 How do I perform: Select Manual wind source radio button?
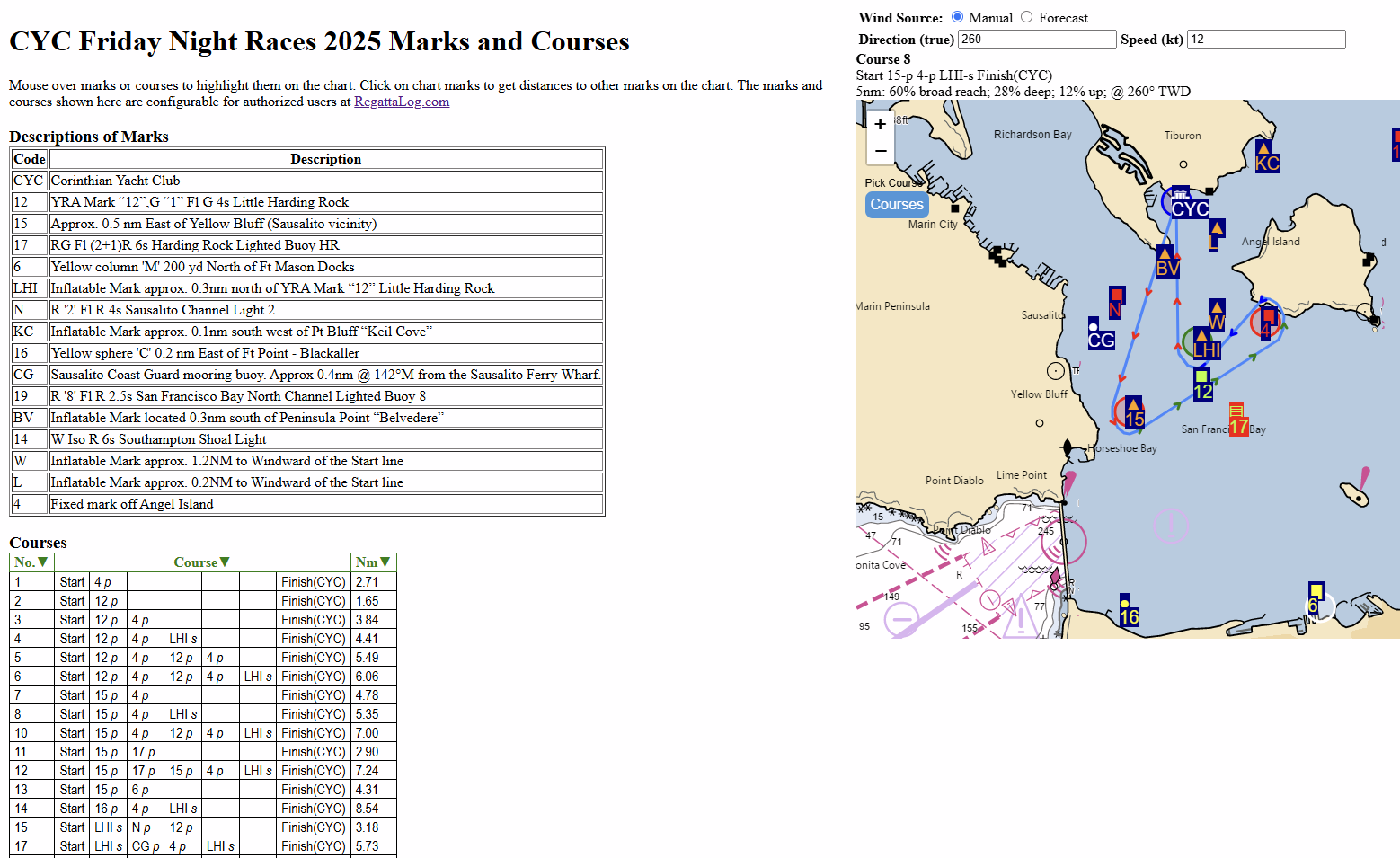pyautogui.click(x=957, y=17)
